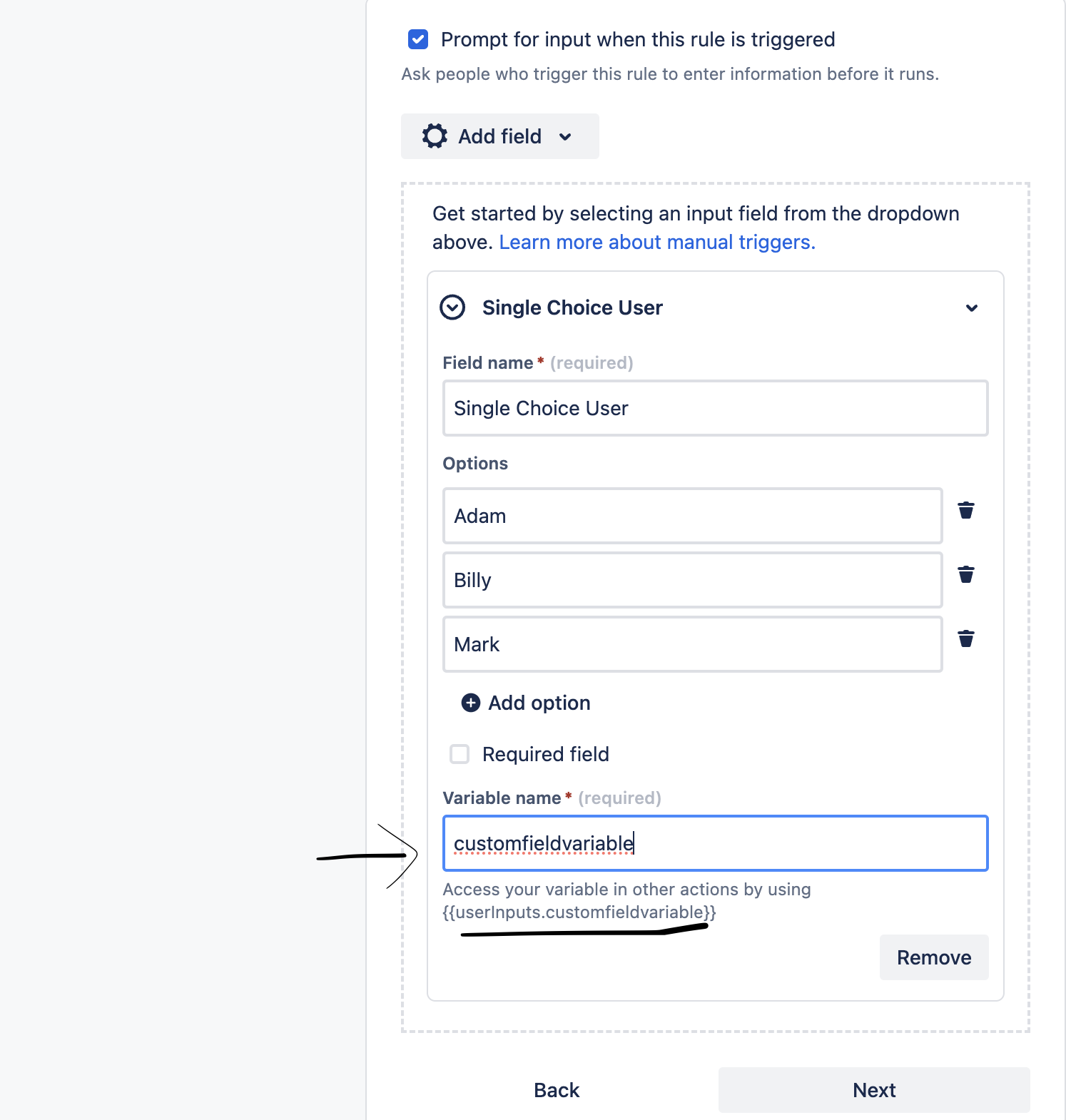Viewport: 1066px width, 1120px height.
Task: Click the Remove button
Action: click(x=934, y=957)
